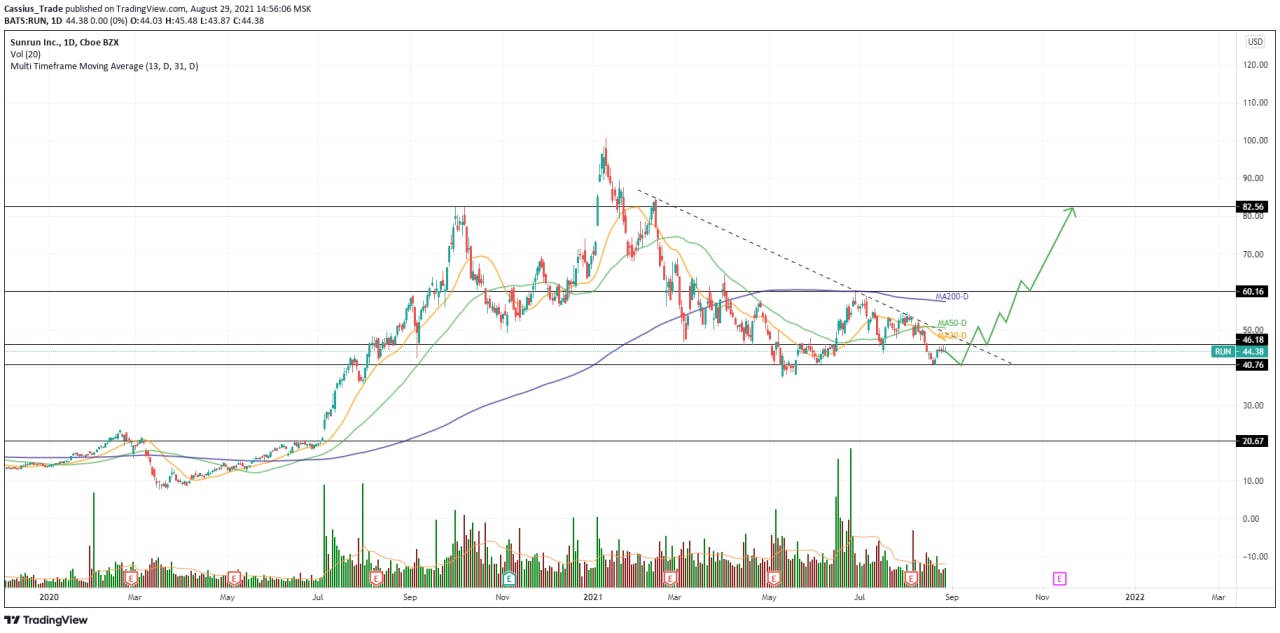The width and height of the screenshot is (1280, 633).
Task: Click the Cassius_Trade author name
Action: [34, 8]
